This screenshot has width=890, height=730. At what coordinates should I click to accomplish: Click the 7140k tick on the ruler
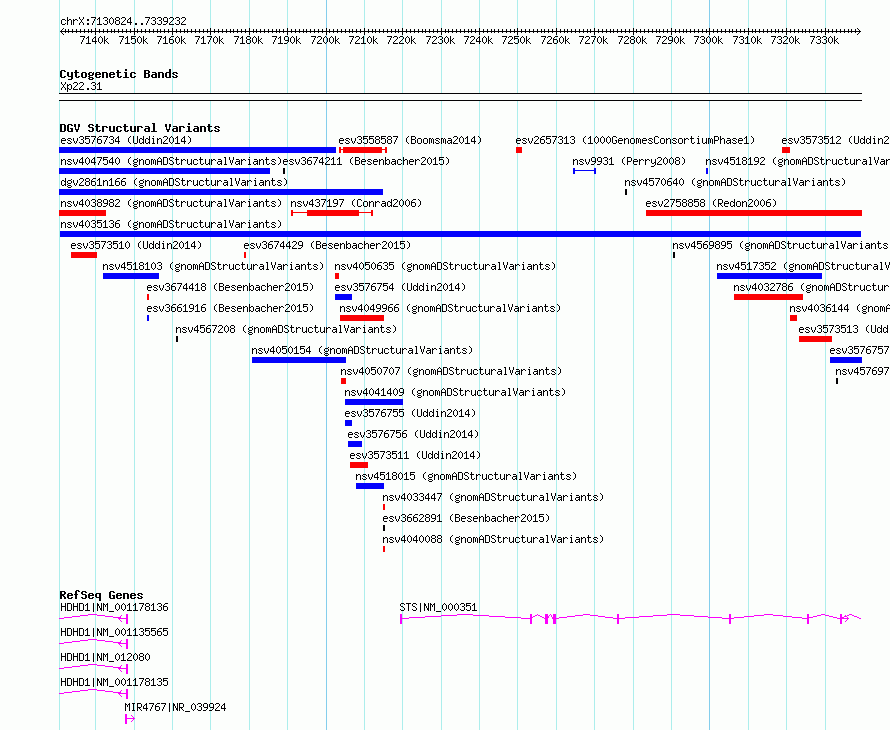pyautogui.click(x=94, y=40)
